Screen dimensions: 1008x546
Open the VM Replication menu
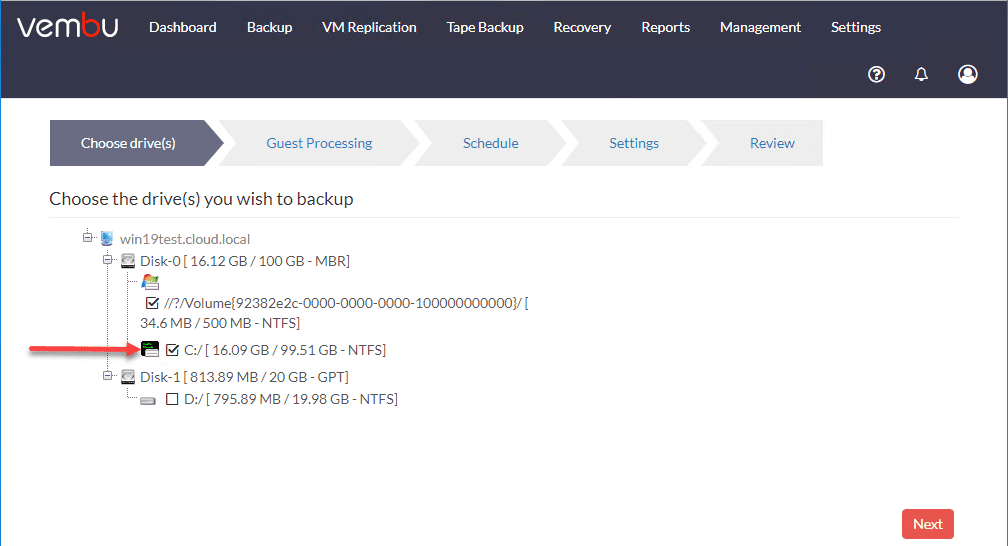(369, 27)
